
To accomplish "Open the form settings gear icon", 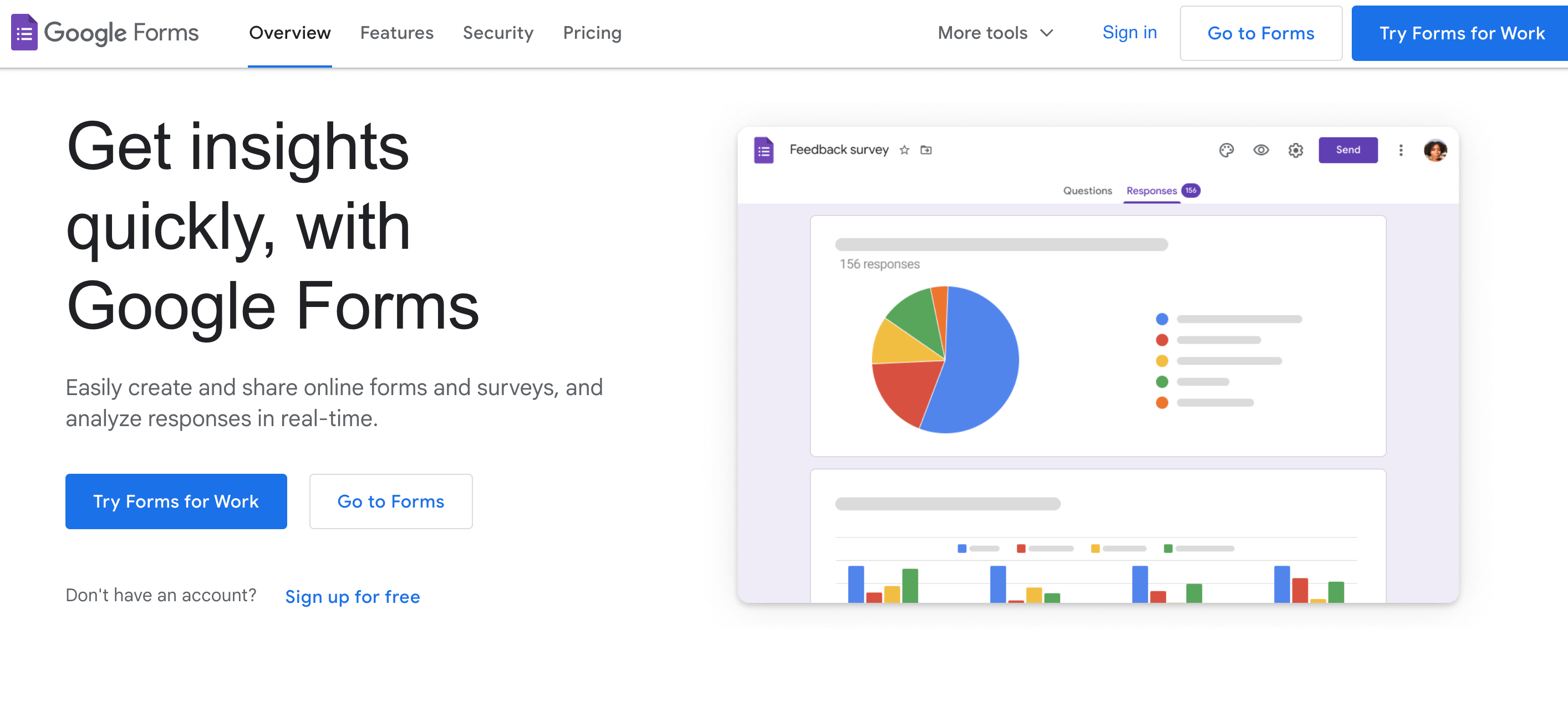I will coord(1296,150).
